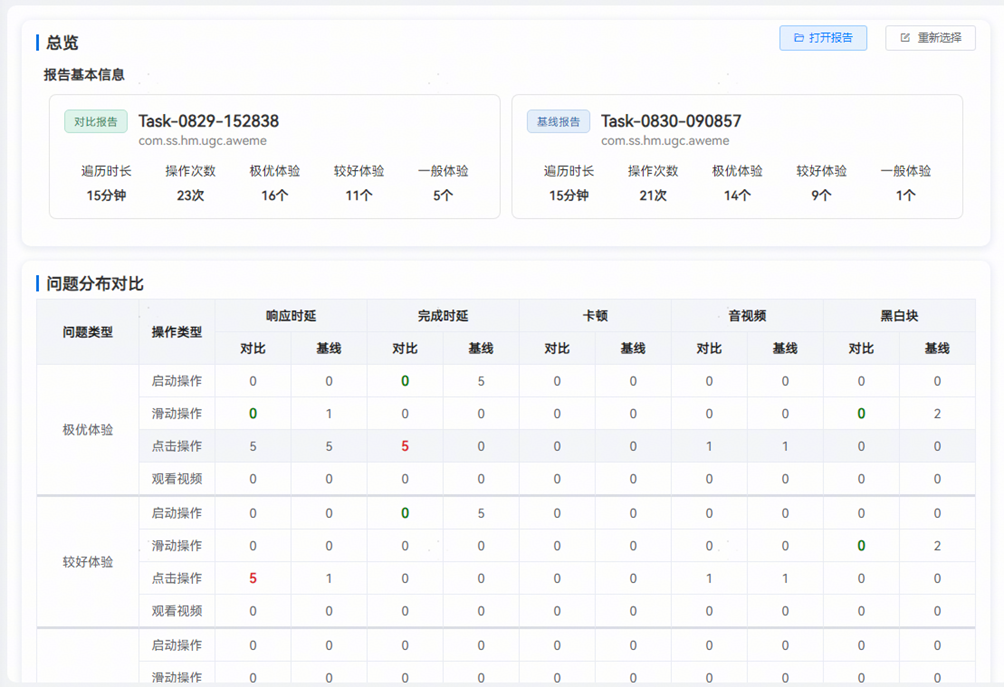Viewport: 1004px width, 687px height.
Task: Open the report via 打开报告 text
Action: pos(831,38)
